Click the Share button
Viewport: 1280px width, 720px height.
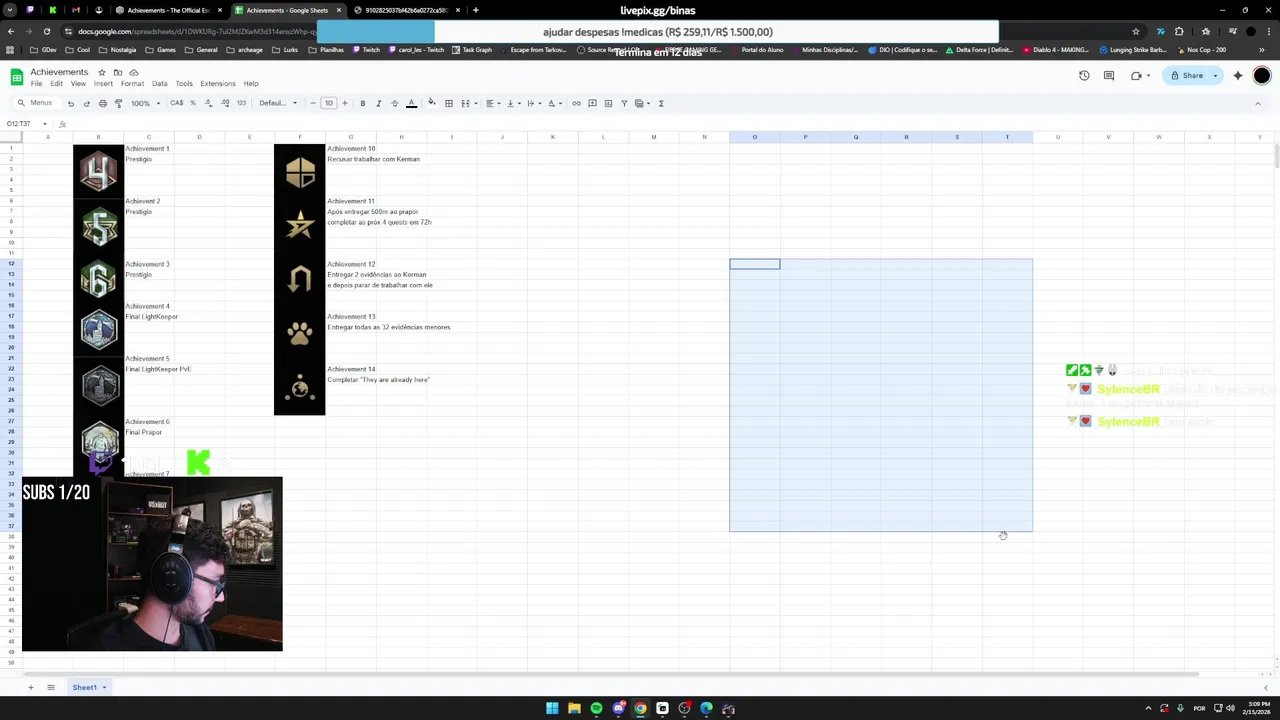(1187, 76)
